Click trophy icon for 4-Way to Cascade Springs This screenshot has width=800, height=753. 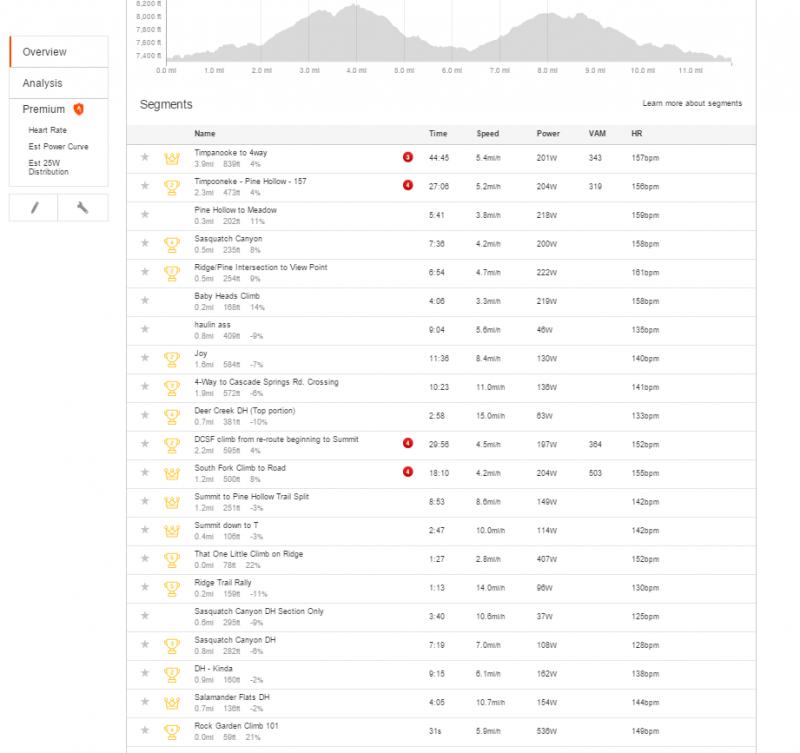click(x=172, y=388)
